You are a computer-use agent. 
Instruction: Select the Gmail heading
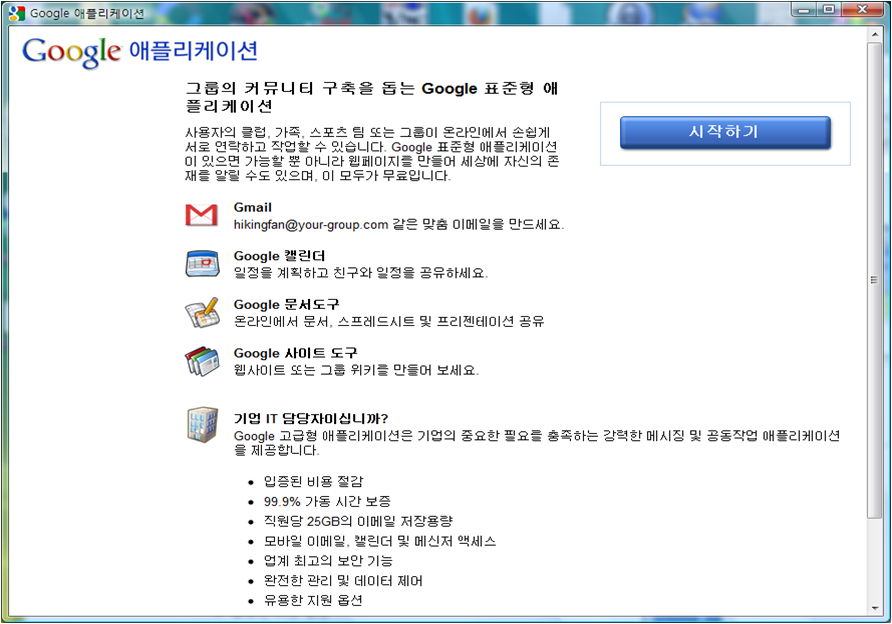(x=253, y=208)
